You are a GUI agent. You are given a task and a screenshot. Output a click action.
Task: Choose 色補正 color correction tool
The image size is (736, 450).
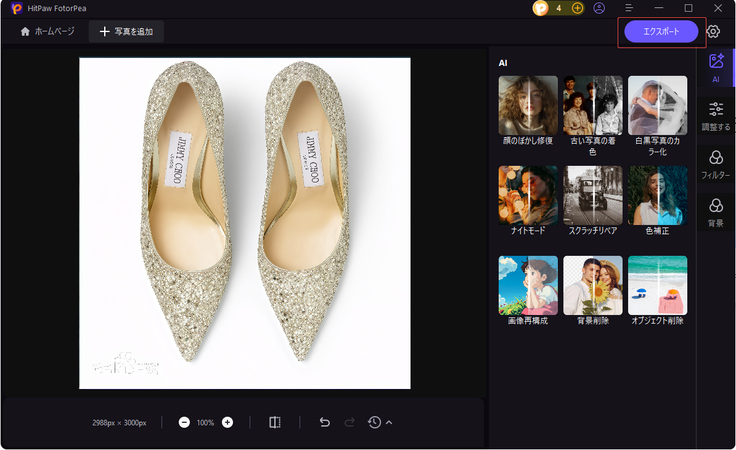click(658, 201)
